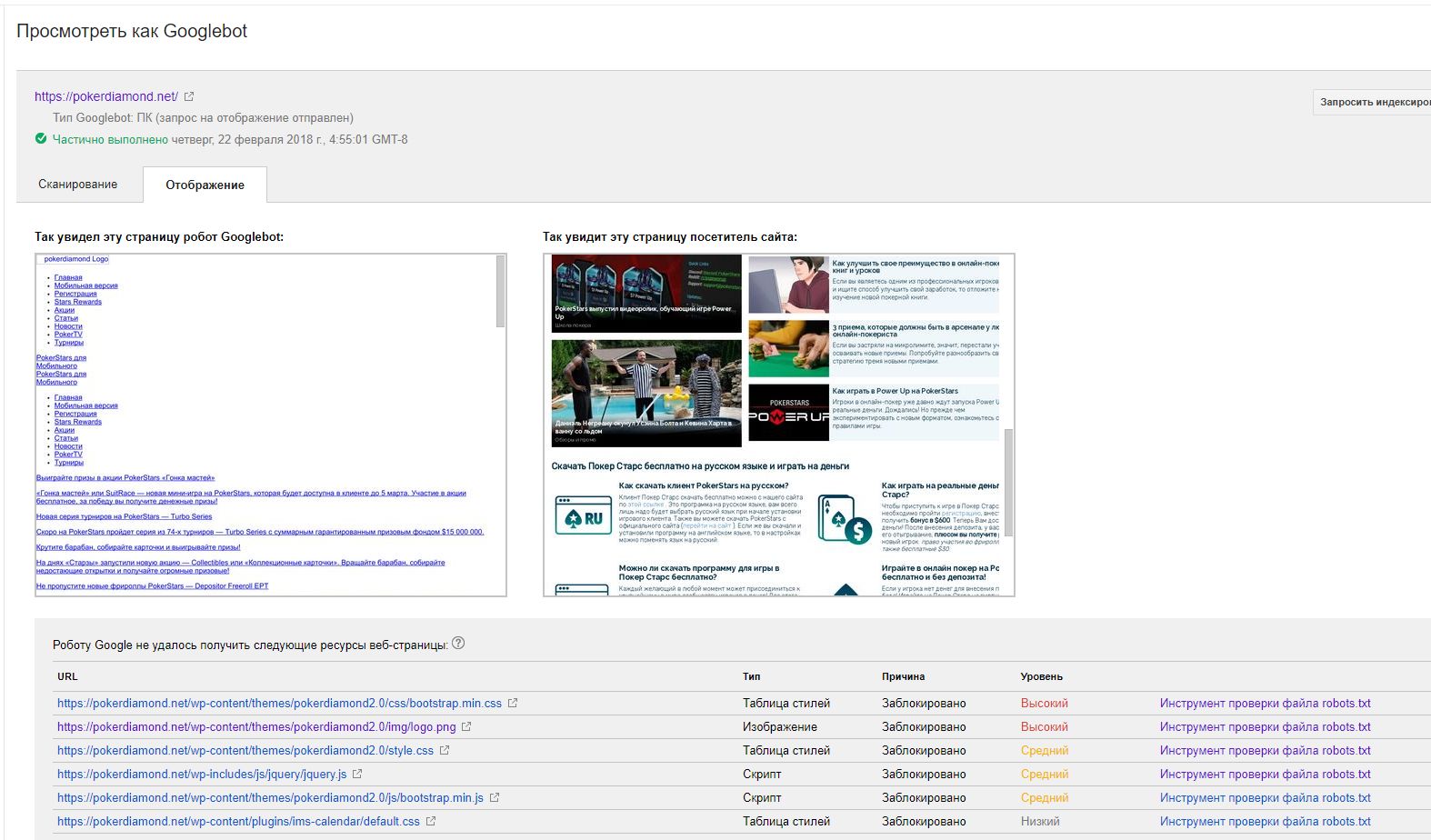1431x840 pixels.
Task: Click the green check status icon
Action: tap(41, 139)
